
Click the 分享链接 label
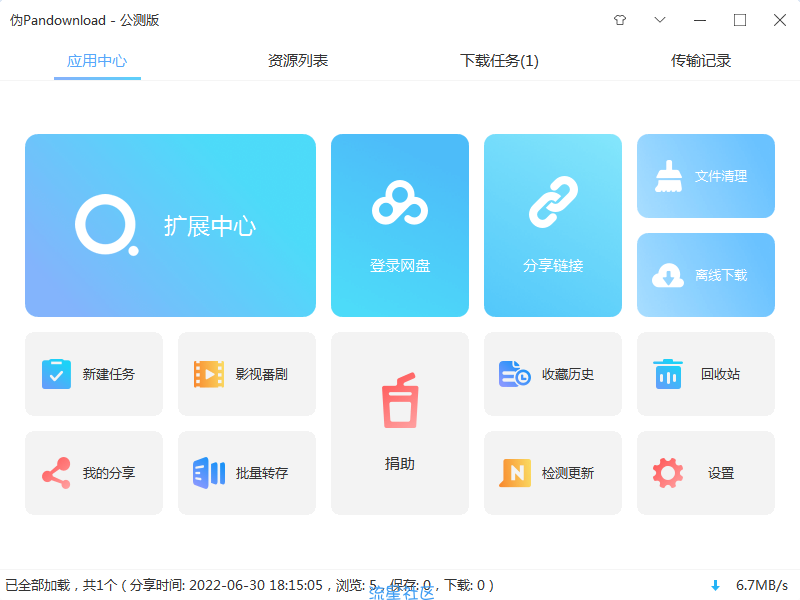tap(553, 265)
